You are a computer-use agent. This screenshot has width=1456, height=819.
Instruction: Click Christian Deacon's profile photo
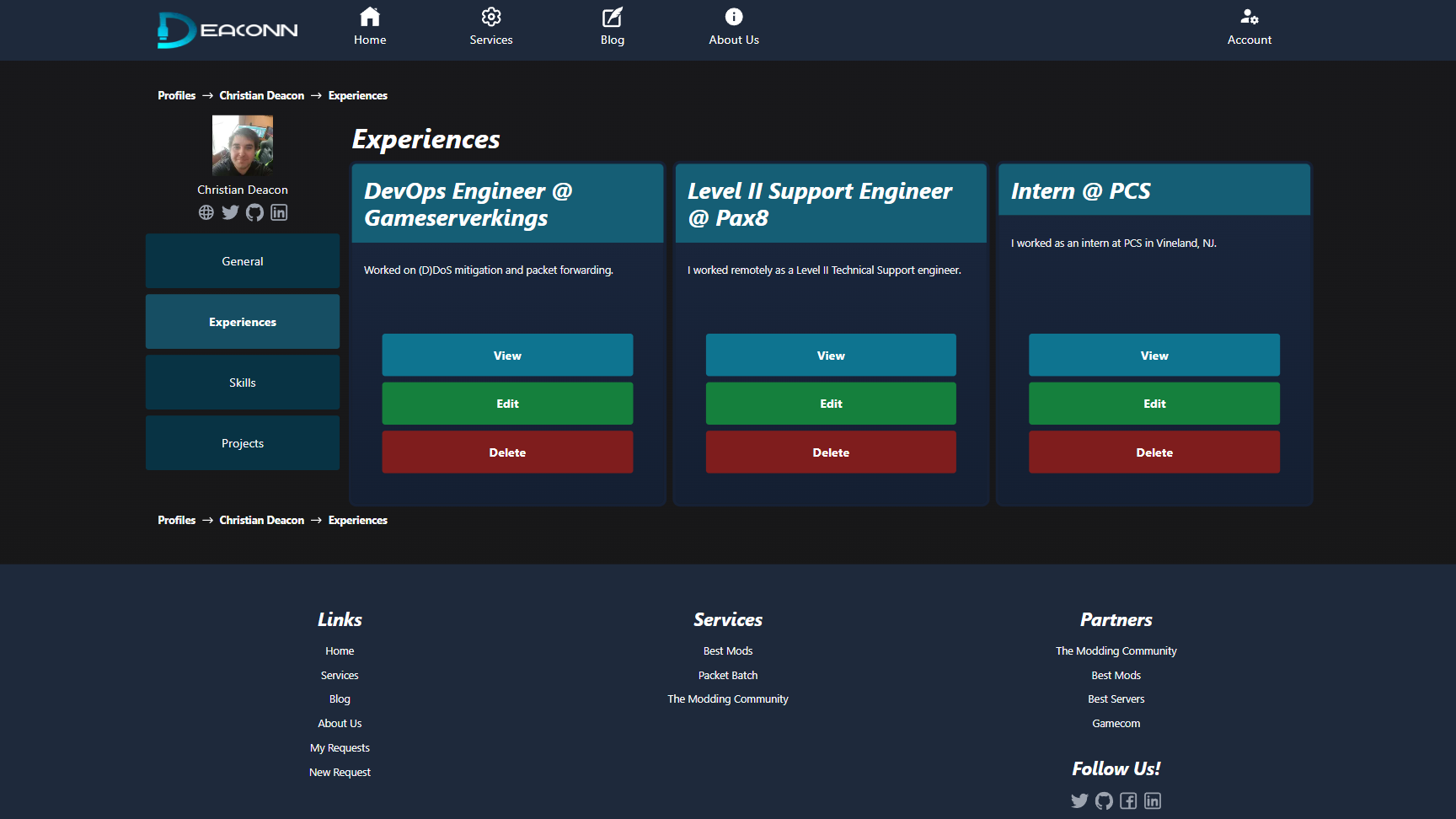click(243, 145)
